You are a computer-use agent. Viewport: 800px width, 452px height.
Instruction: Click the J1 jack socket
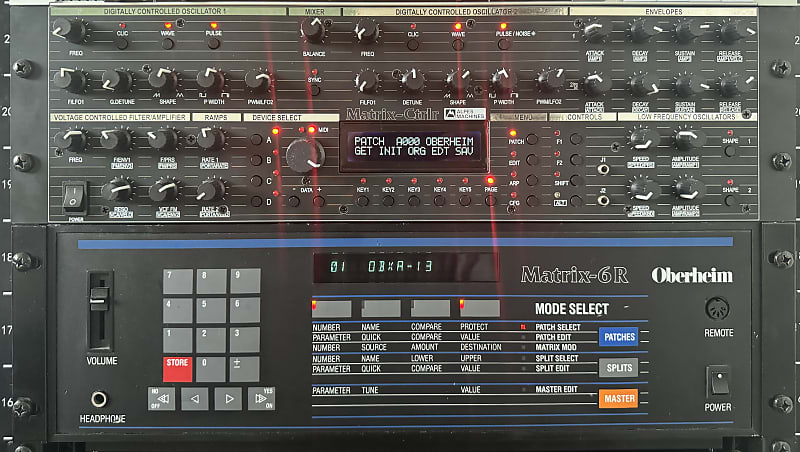click(603, 169)
